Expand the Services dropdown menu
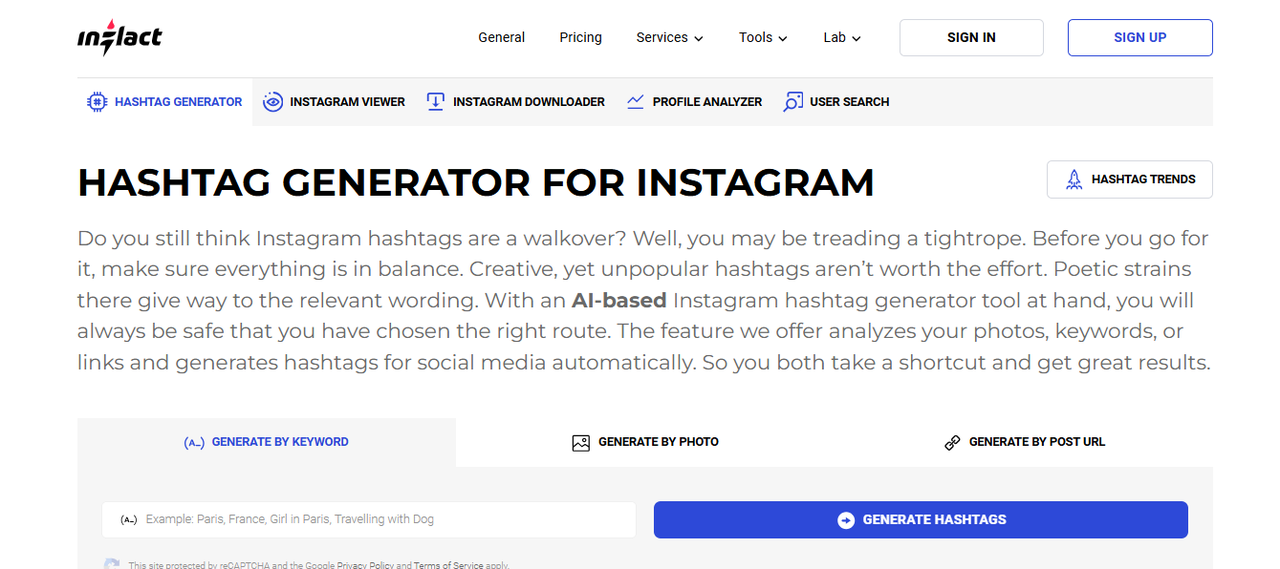Viewport: 1280px width, 569px height. [669, 38]
